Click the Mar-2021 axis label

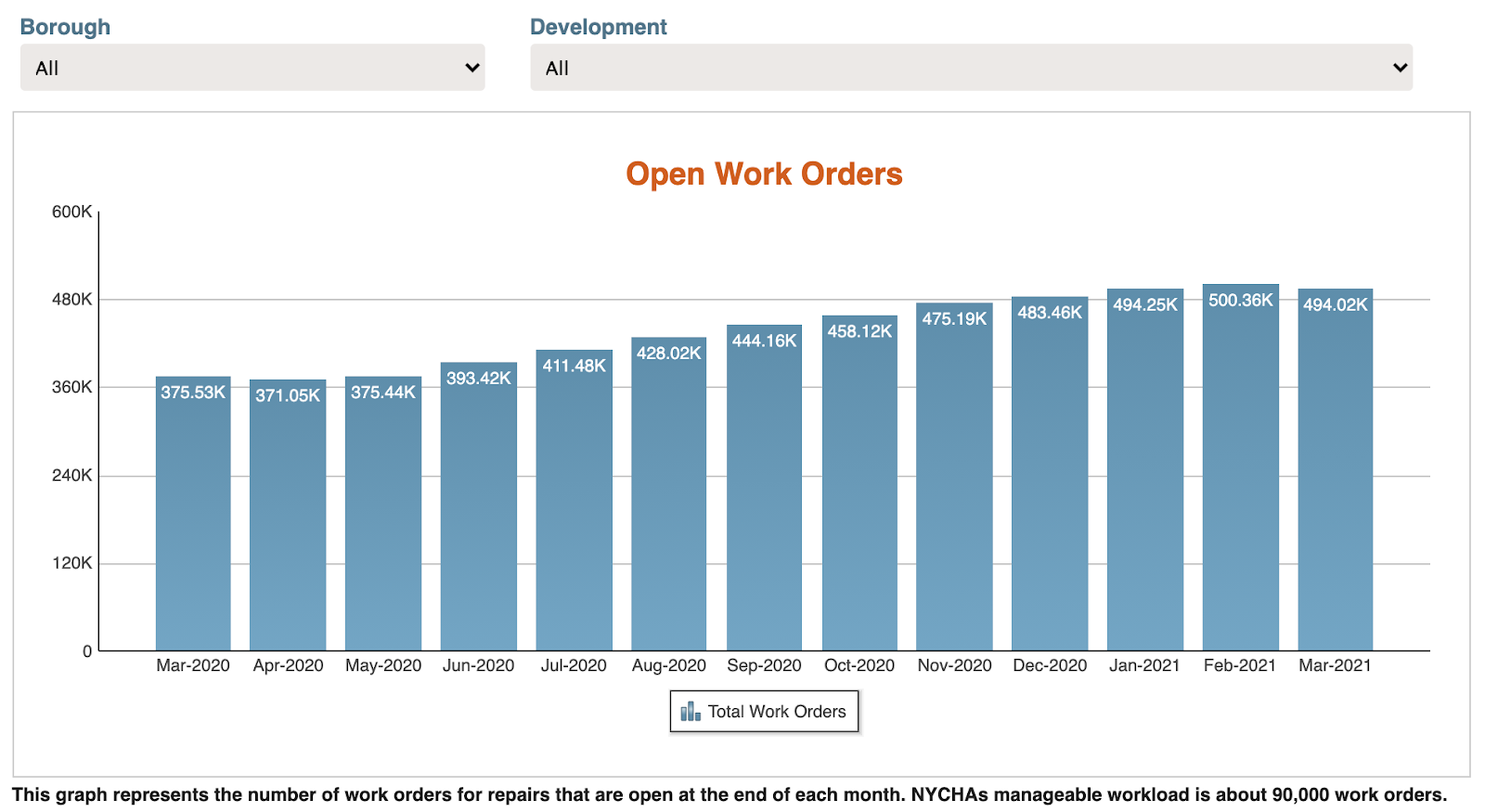(1336, 665)
